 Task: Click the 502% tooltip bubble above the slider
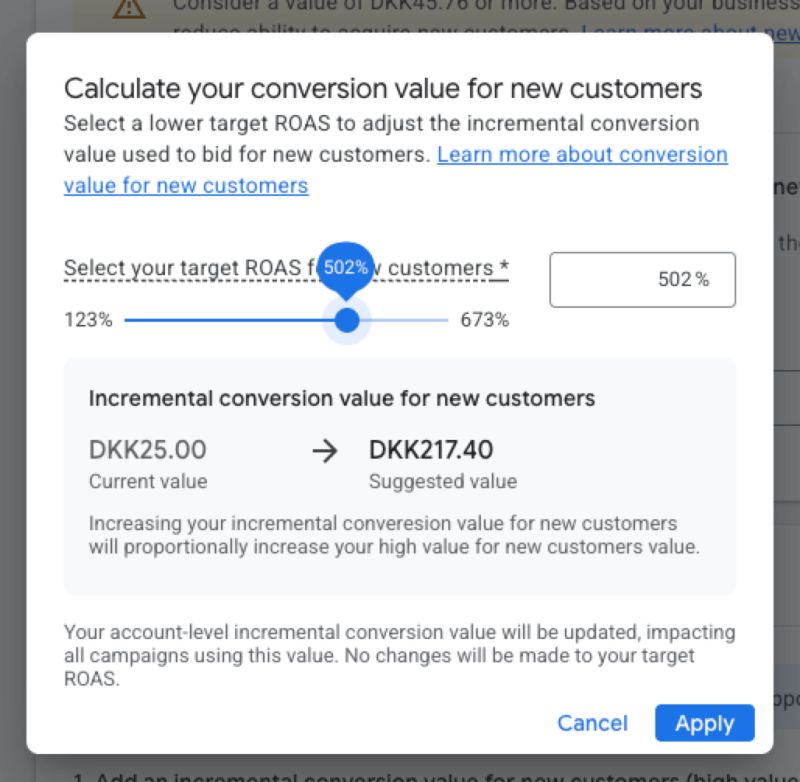click(345, 267)
